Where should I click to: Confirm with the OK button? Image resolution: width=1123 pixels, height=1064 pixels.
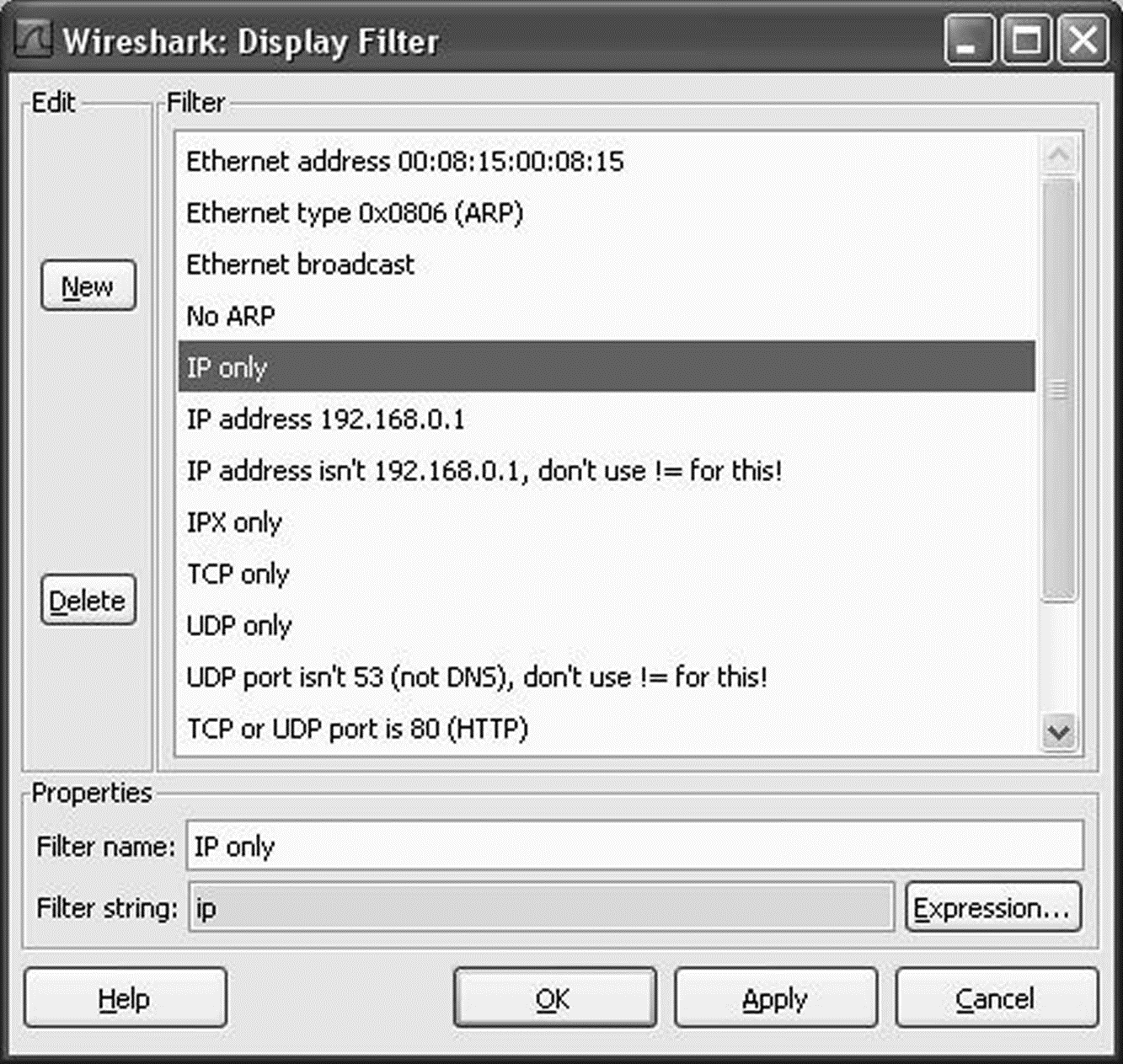pos(554,998)
